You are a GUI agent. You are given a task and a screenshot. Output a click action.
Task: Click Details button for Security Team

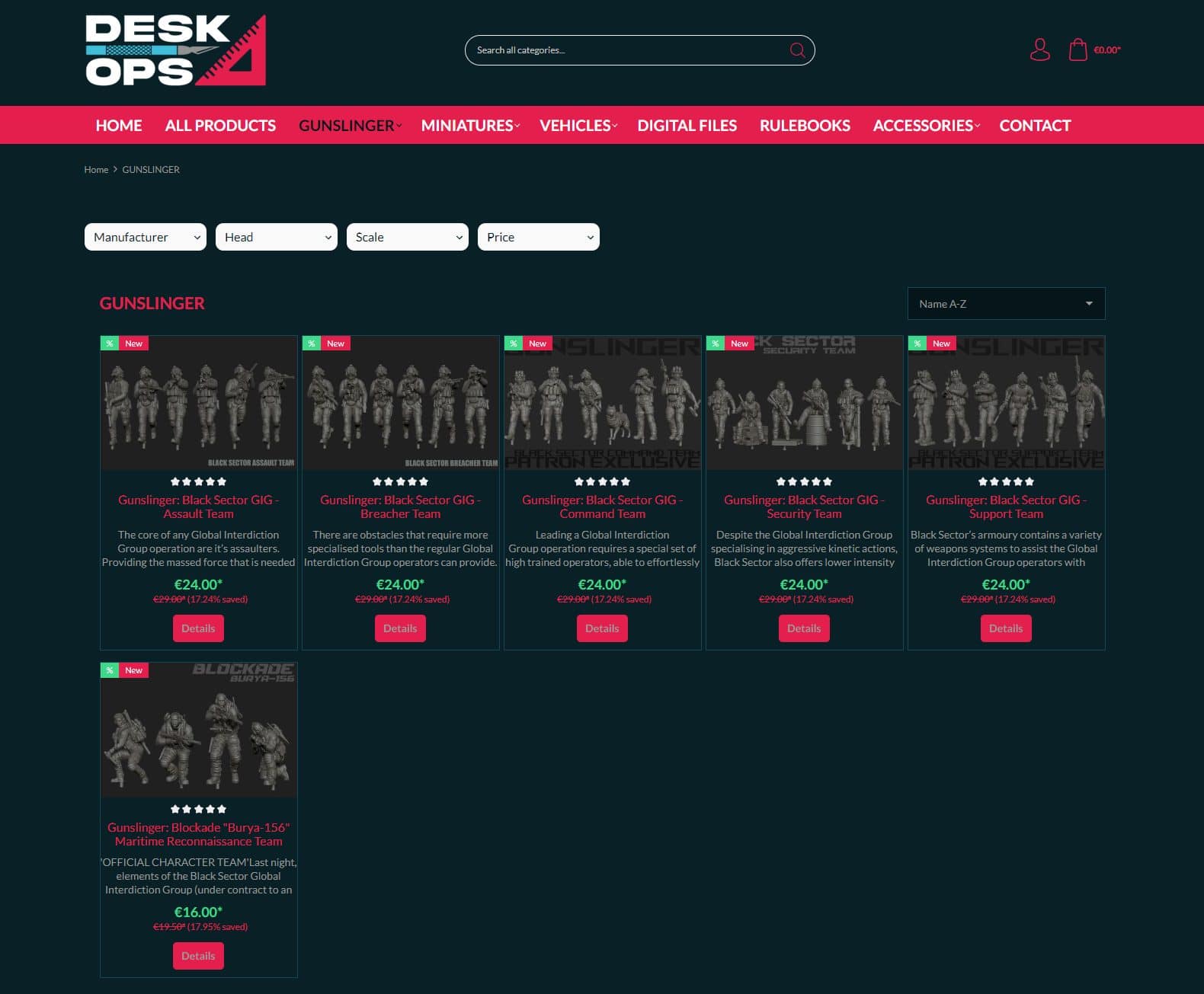pos(804,628)
